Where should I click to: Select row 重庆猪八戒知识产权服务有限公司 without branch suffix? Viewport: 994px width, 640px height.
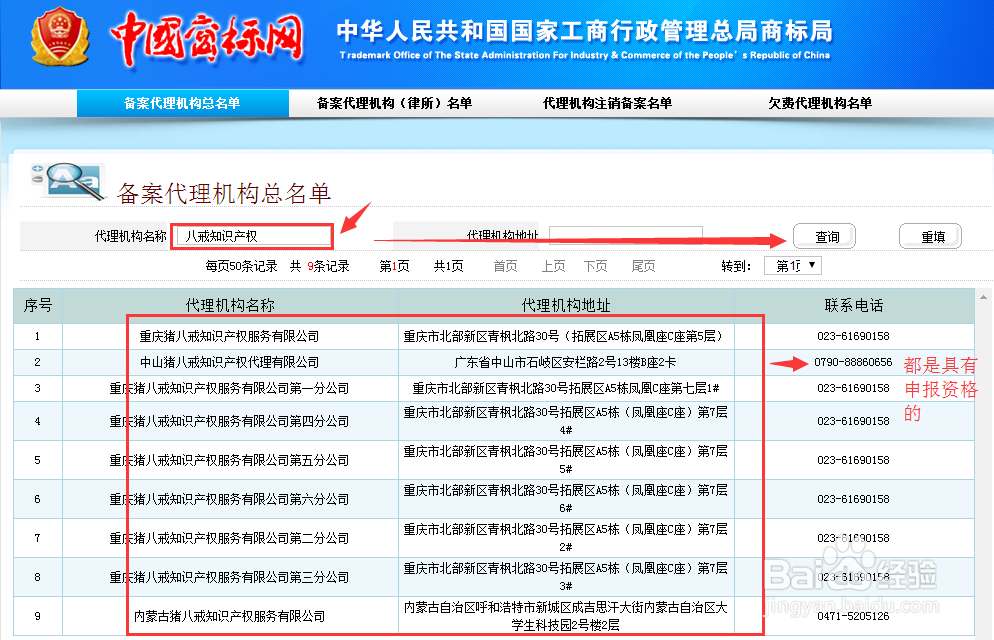coord(229,336)
